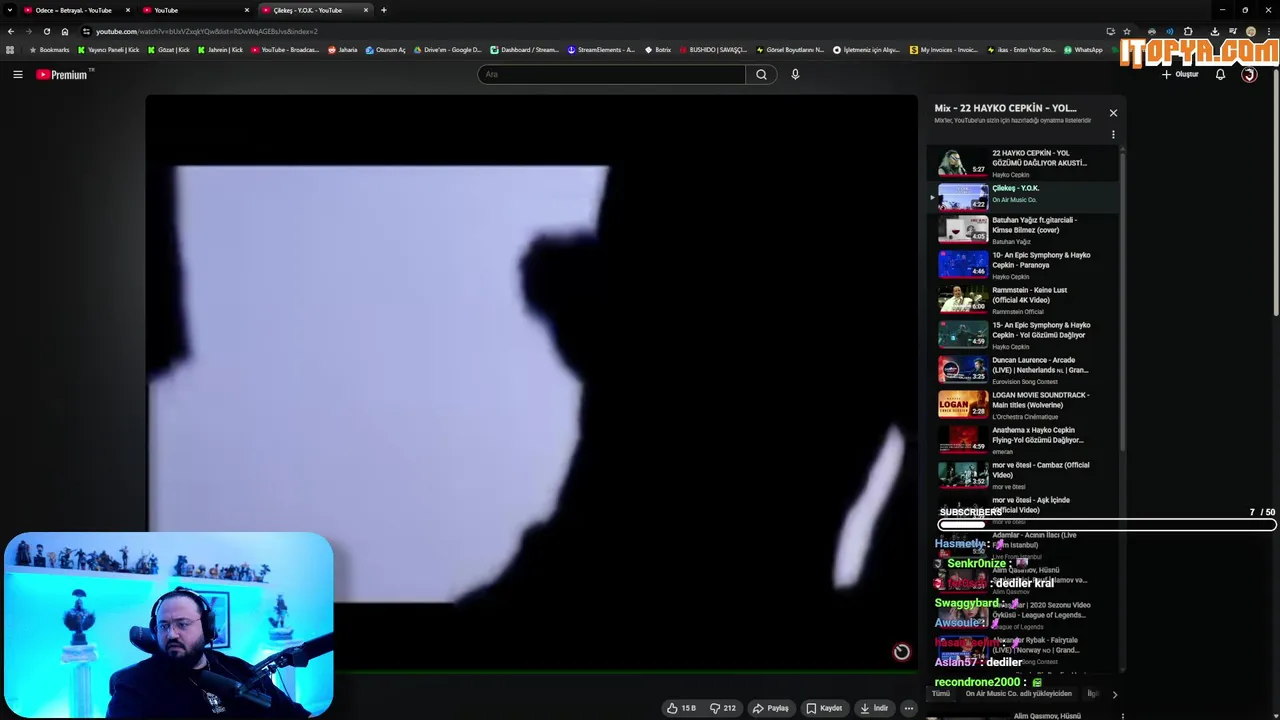The height and width of the screenshot is (720, 1280).
Task: Click the search magnifier button
Action: pos(761,74)
